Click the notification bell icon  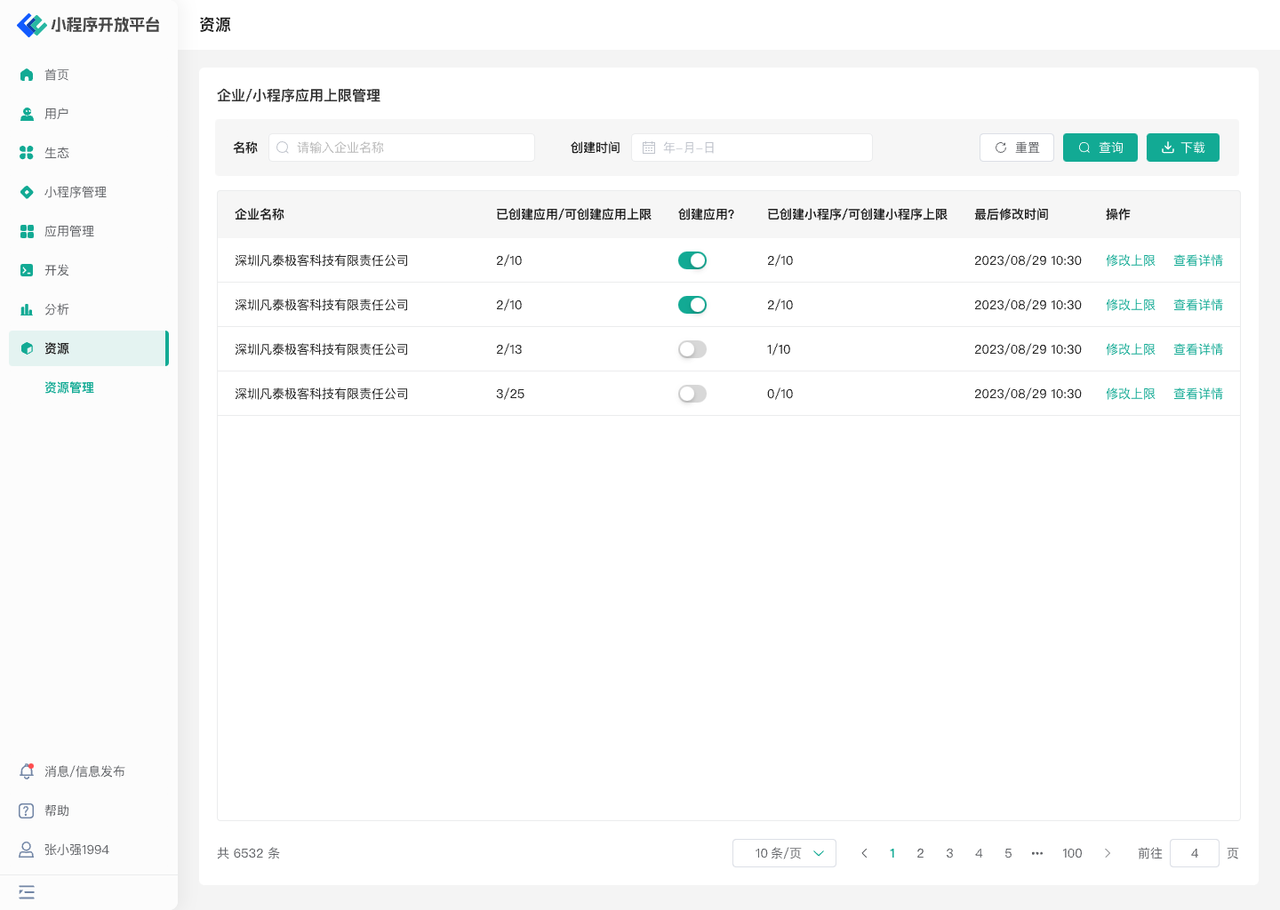[x=27, y=772]
